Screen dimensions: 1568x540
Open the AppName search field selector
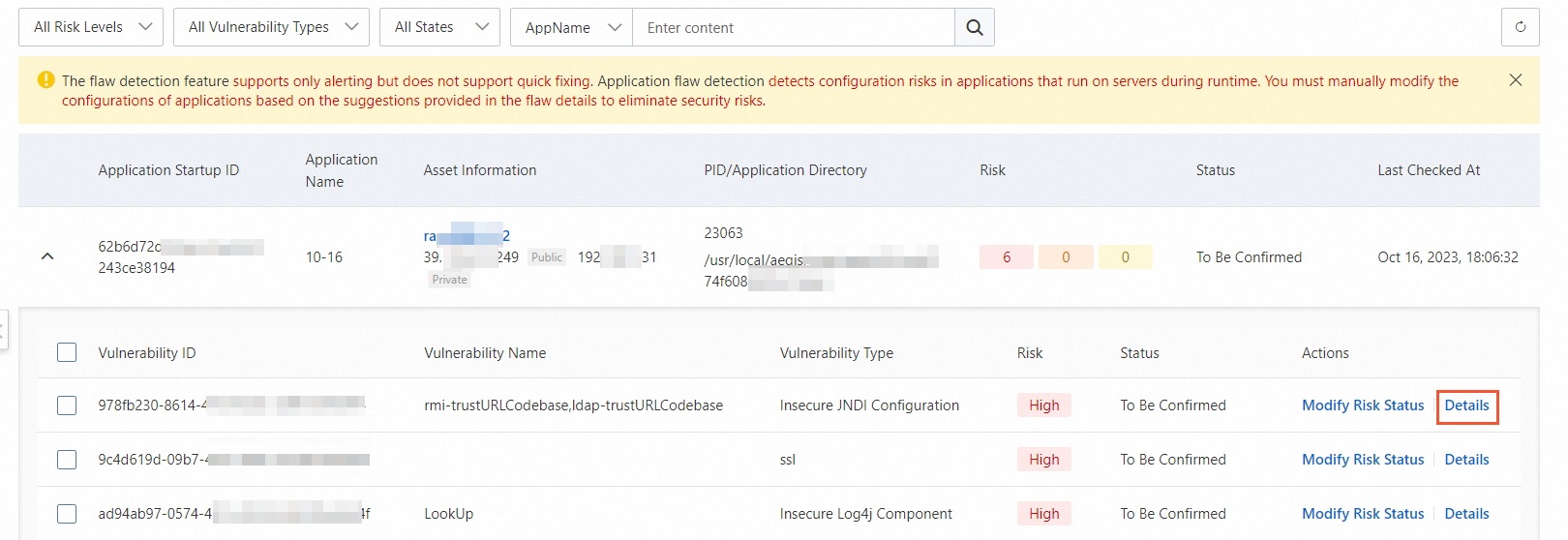tap(571, 28)
